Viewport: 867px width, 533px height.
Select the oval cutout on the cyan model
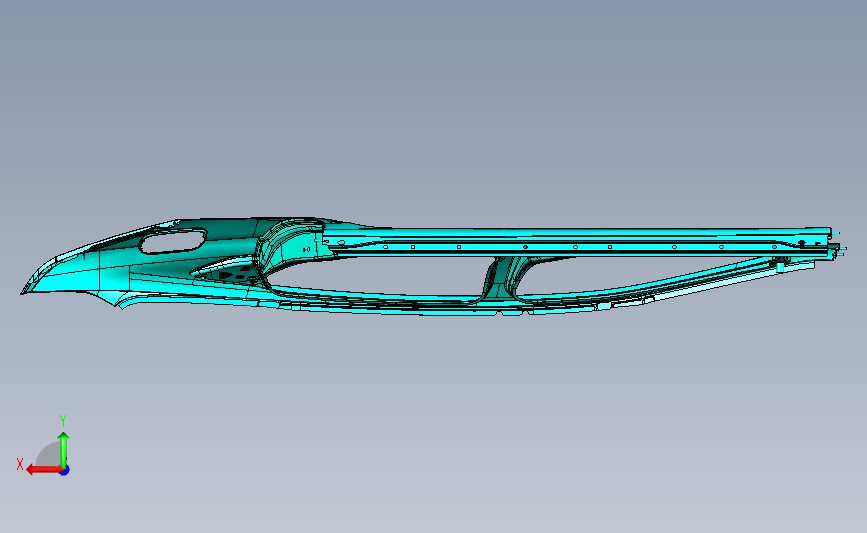click(x=173, y=242)
